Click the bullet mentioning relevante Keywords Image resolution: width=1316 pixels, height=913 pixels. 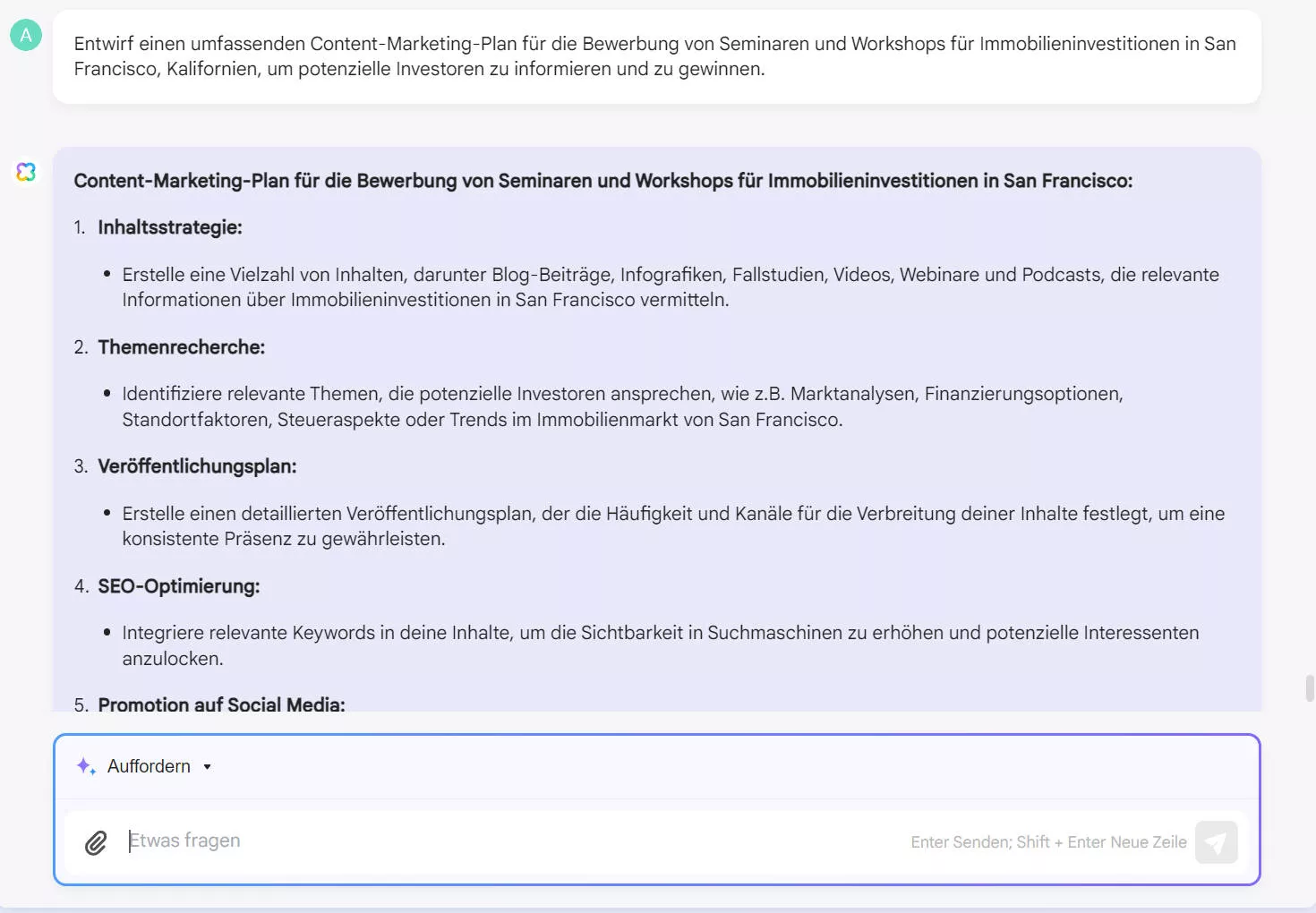pos(660,644)
